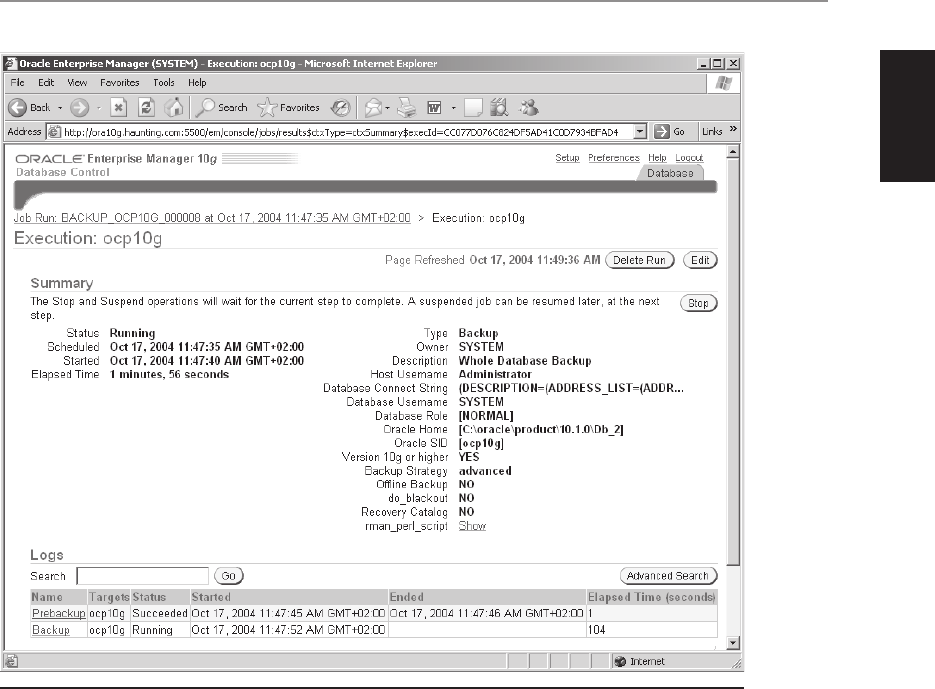Open the Tools menu
This screenshot has width=935, height=689.
163,82
